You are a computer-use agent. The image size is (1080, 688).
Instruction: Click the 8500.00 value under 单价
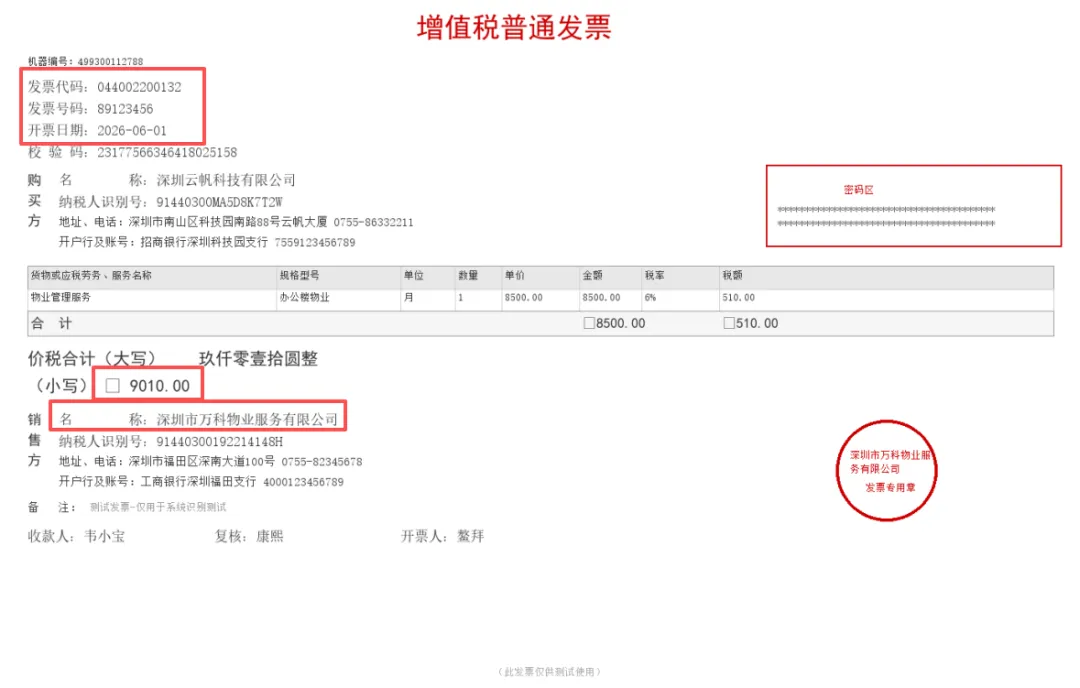(x=523, y=298)
